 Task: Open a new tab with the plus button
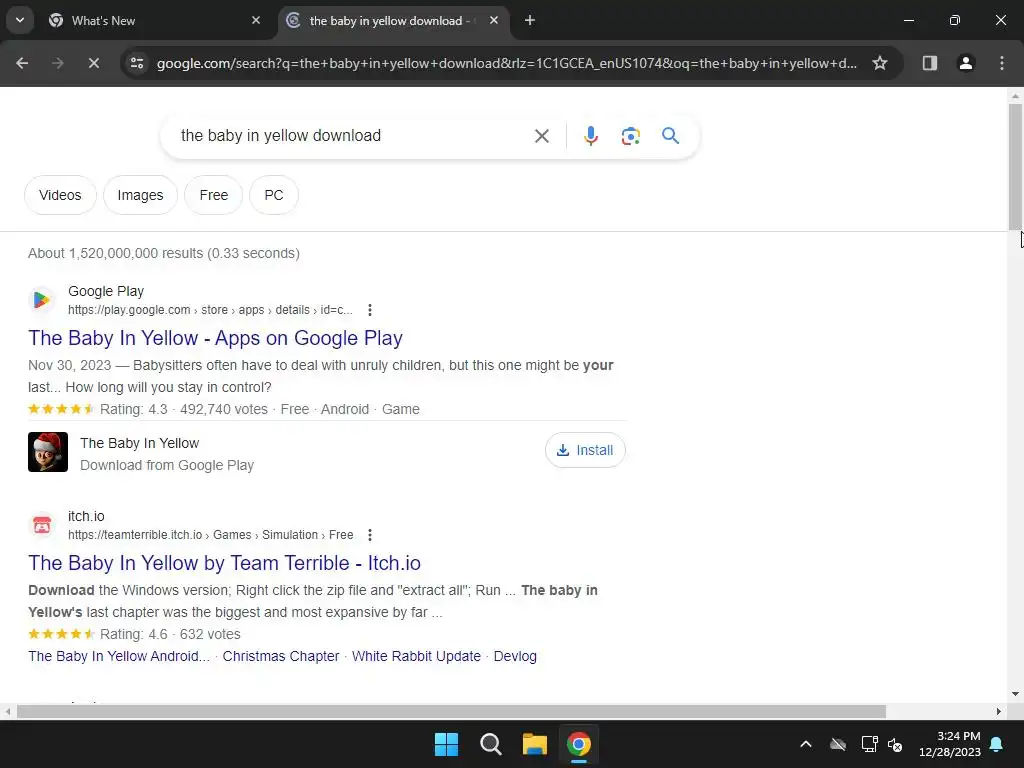[x=530, y=20]
